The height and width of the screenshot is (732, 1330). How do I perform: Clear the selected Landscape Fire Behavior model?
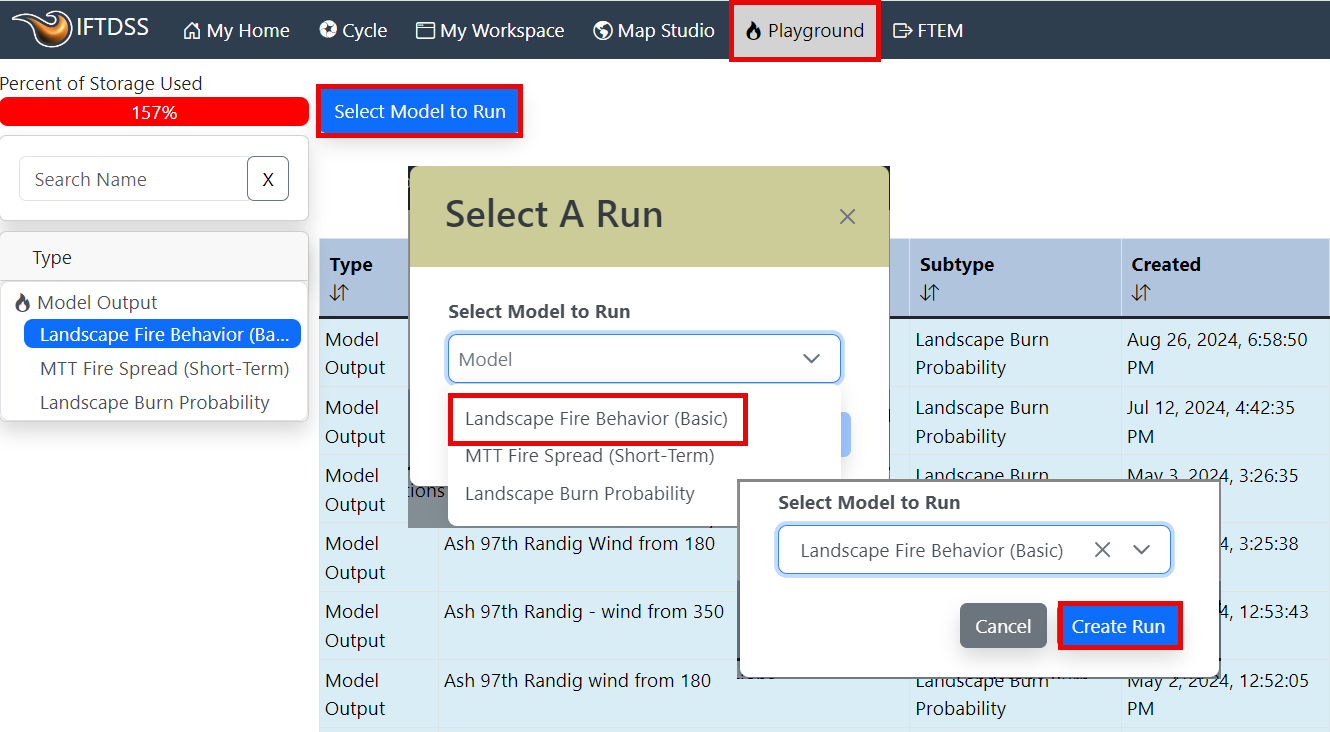point(1102,550)
